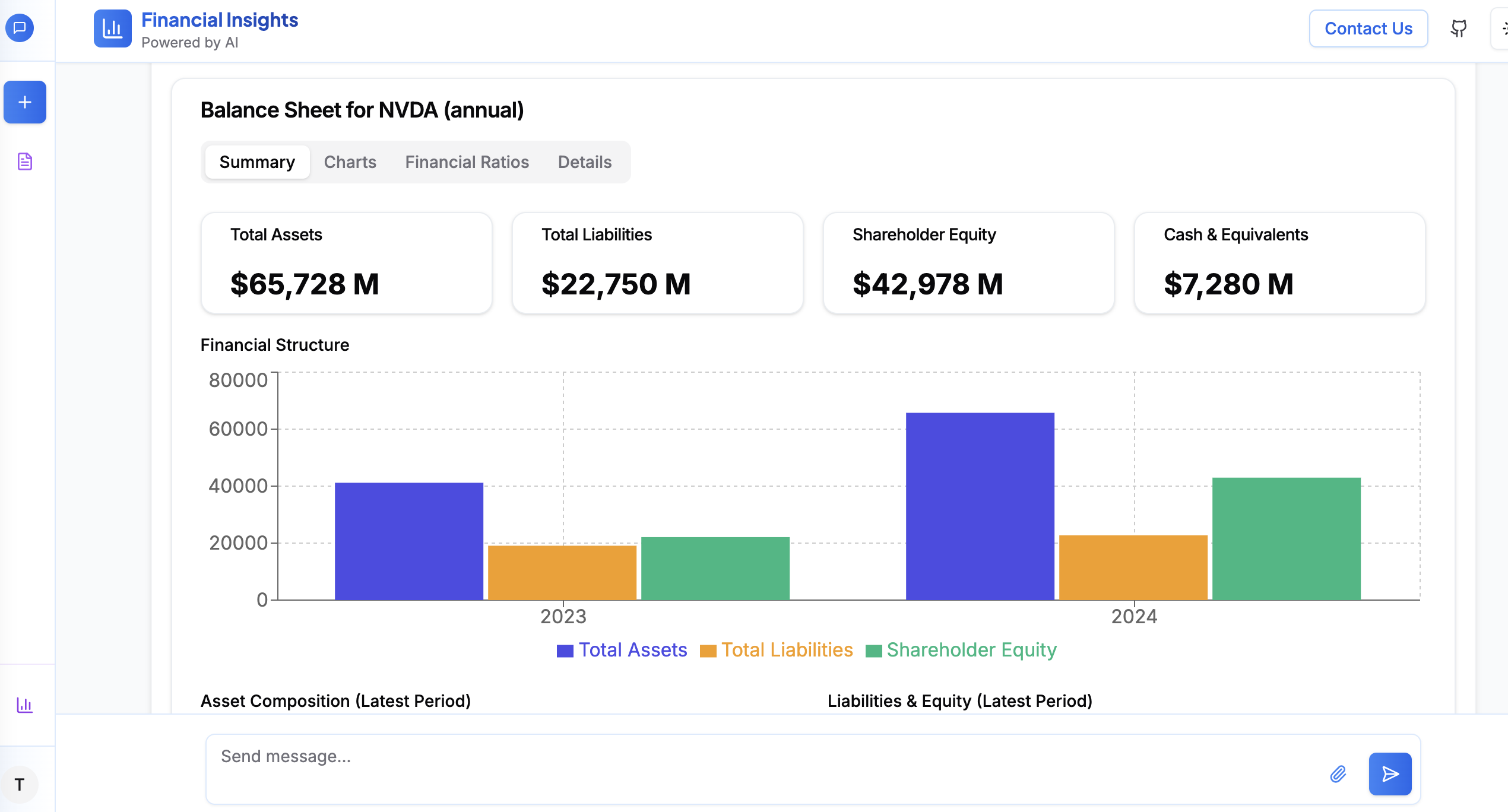Click partially visible icon right of GitHub
1508x812 pixels.
coord(1502,28)
